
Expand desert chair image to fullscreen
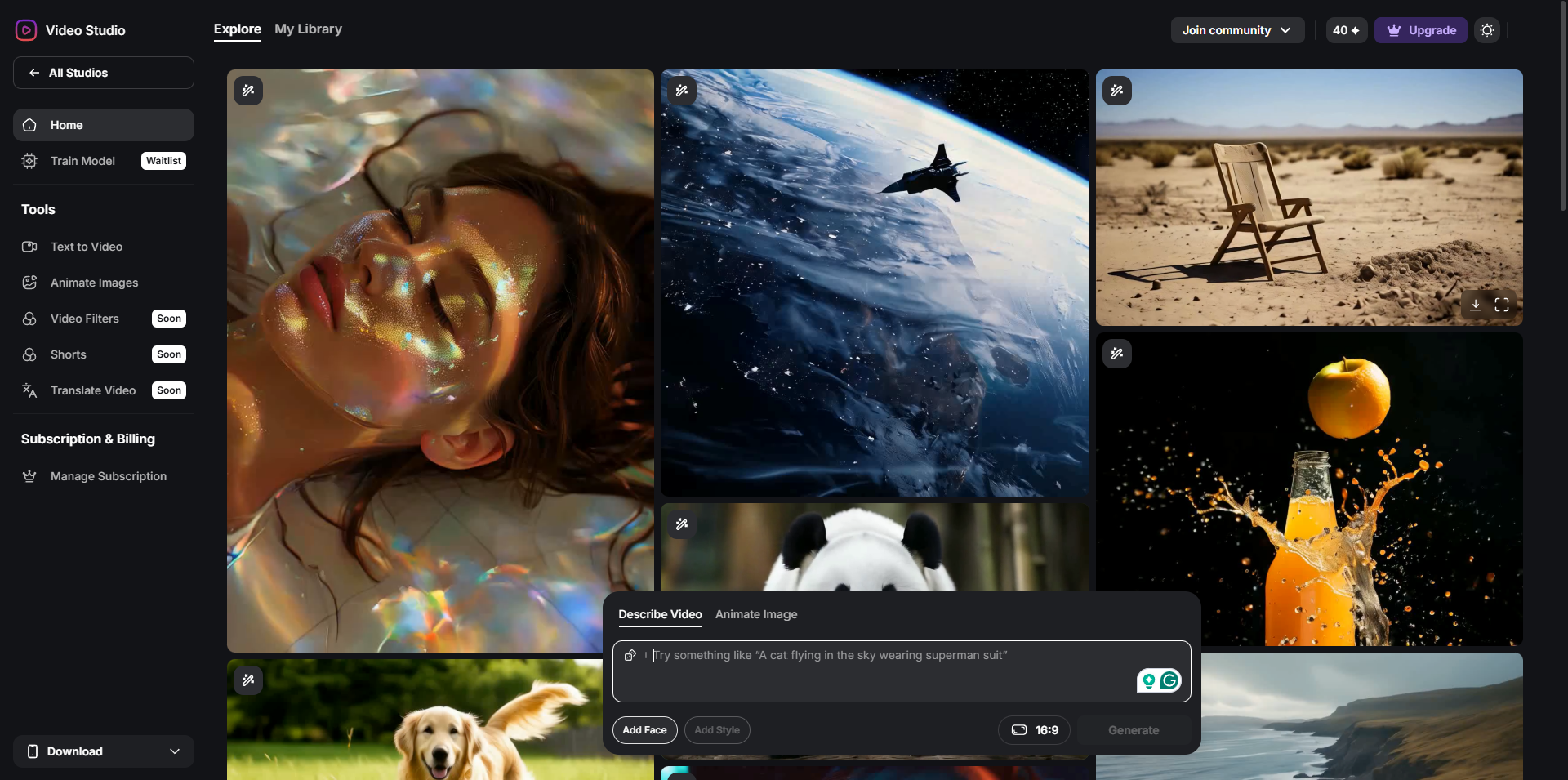click(x=1501, y=305)
